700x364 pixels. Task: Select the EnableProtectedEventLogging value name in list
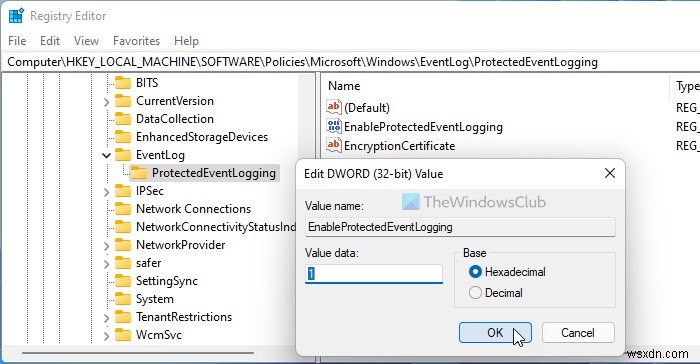423,127
